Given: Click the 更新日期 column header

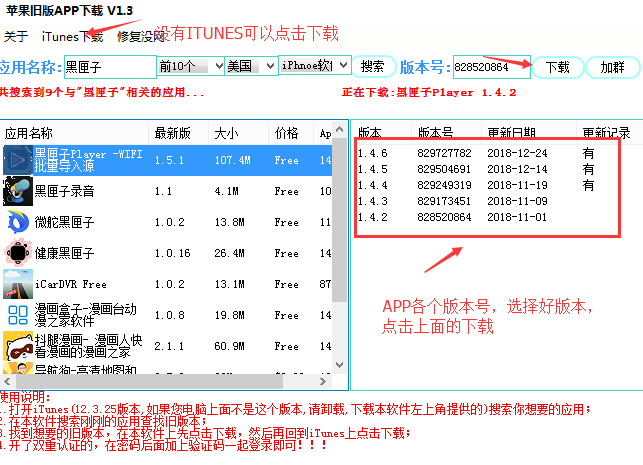Looking at the screenshot, I should tap(529, 133).
